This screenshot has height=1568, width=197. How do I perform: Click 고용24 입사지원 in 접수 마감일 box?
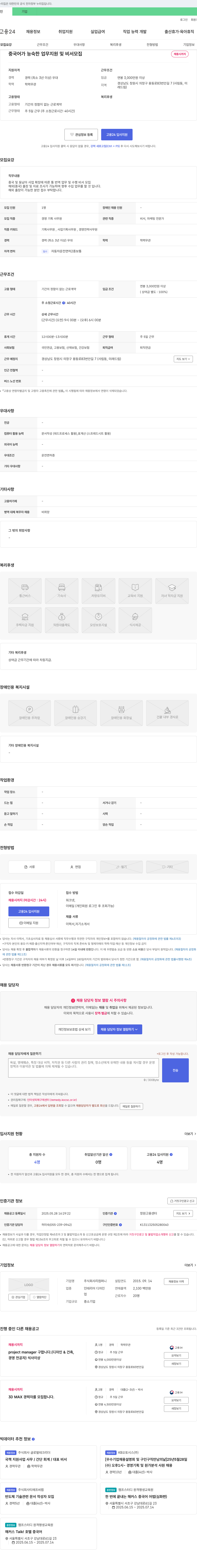tap(29, 911)
